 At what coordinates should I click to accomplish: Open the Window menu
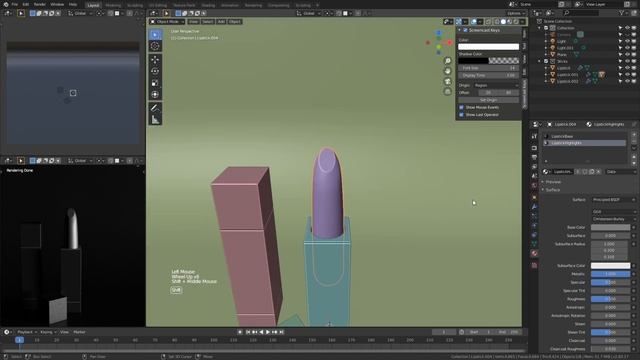click(x=57, y=4)
